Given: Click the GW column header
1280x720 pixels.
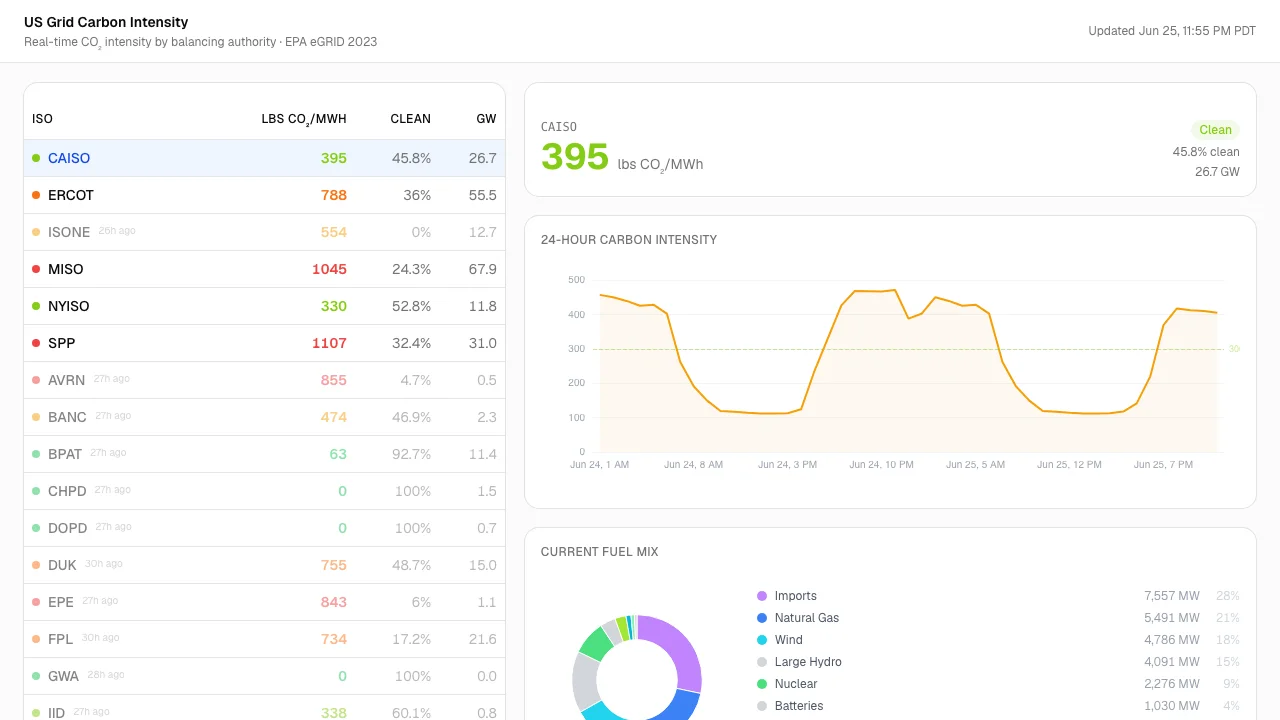Looking at the screenshot, I should click(x=486, y=119).
